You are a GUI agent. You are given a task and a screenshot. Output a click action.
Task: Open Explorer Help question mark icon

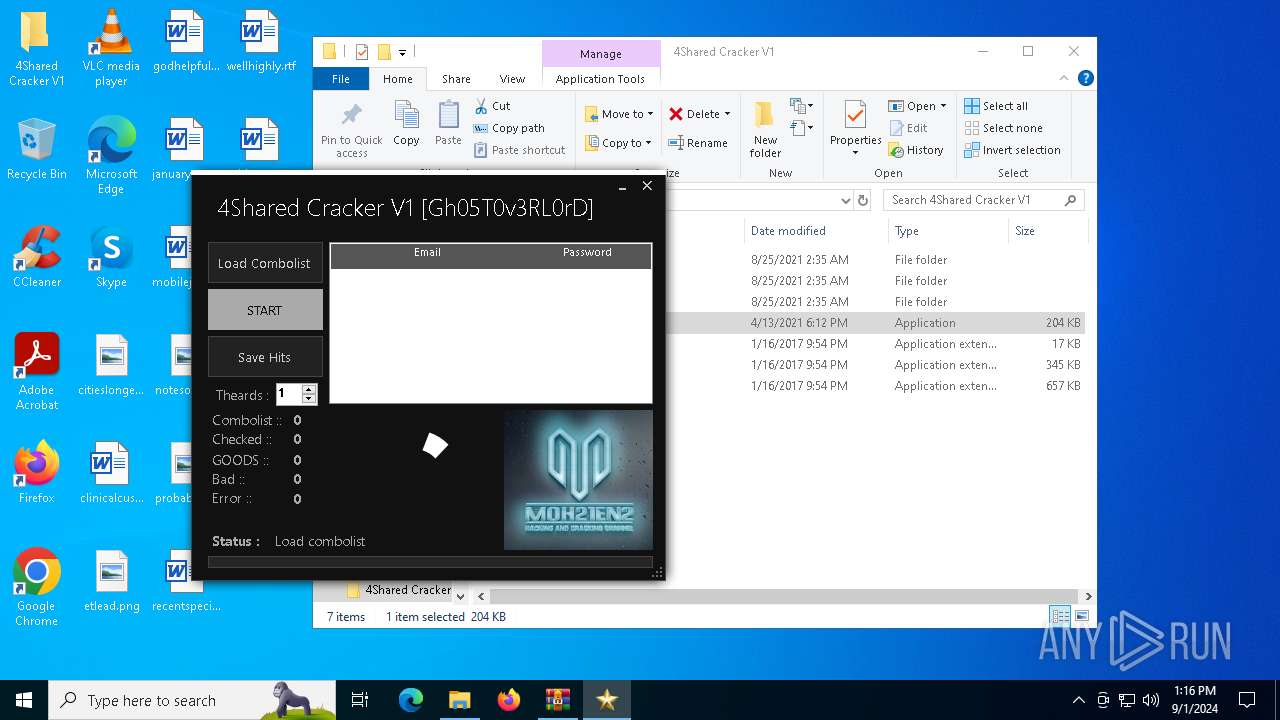click(1085, 78)
